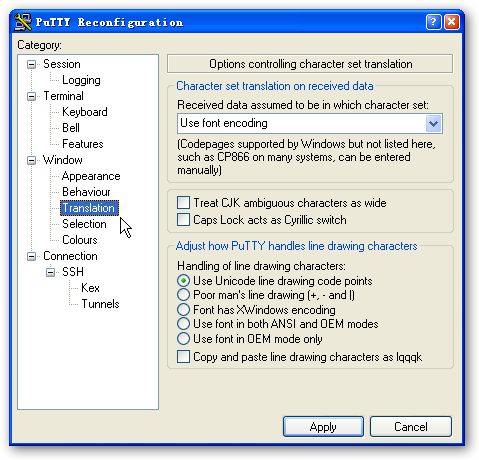The width and height of the screenshot is (479, 460).
Task: Check Copy and paste line drawing as lqqqk
Action: click(183, 357)
